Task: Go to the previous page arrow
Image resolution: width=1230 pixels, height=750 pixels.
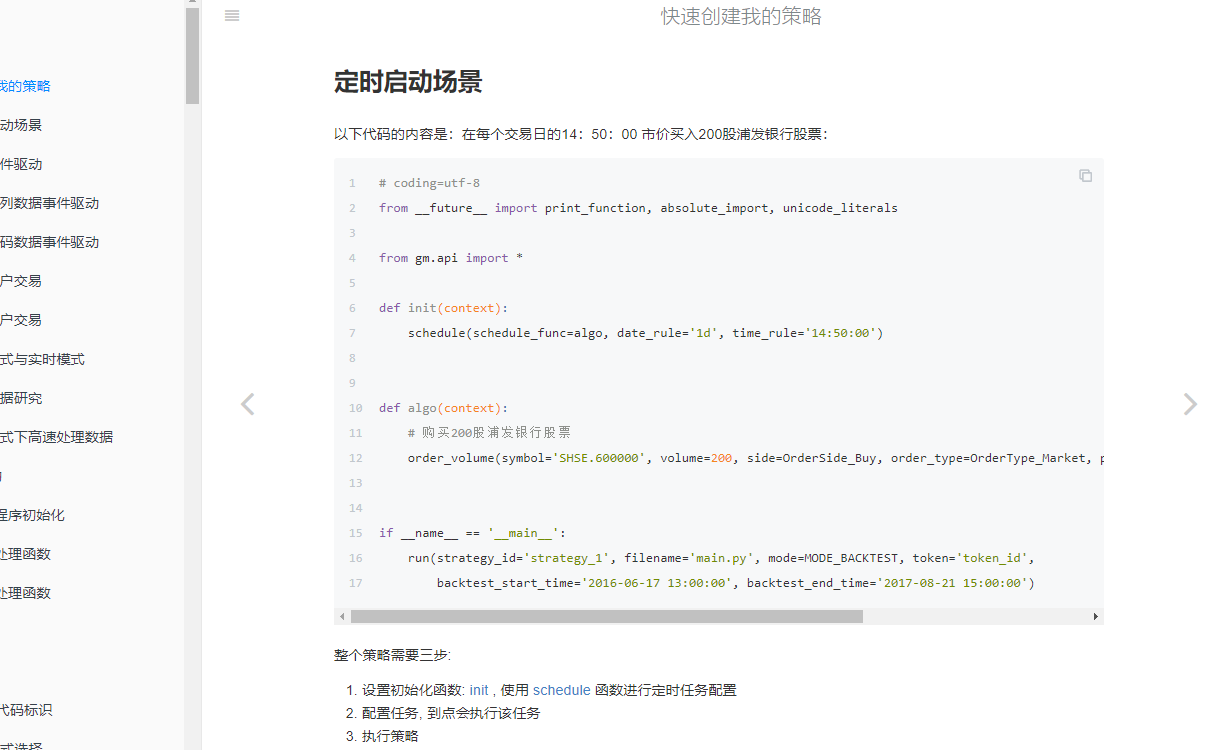Action: [x=248, y=404]
